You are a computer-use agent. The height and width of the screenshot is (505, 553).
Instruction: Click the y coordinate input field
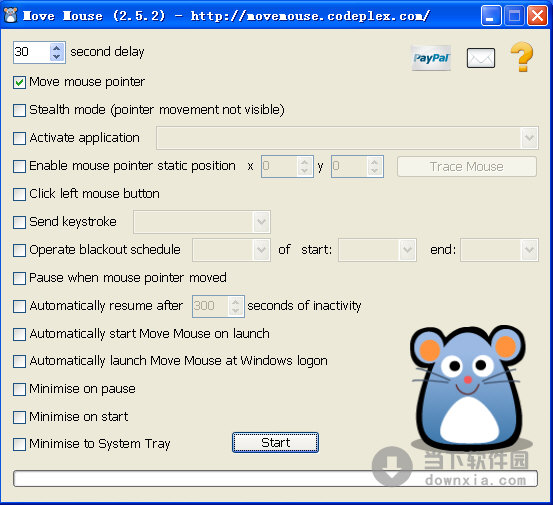point(350,166)
